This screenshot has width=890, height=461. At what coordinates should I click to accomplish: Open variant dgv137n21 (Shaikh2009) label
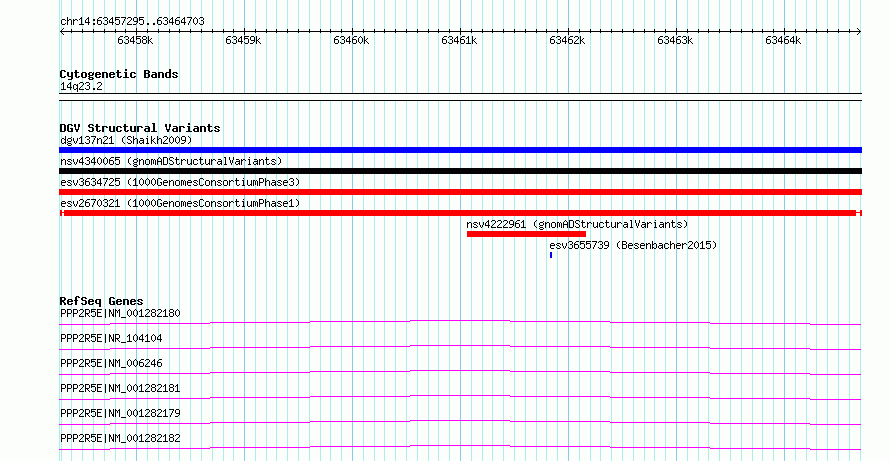coord(126,140)
